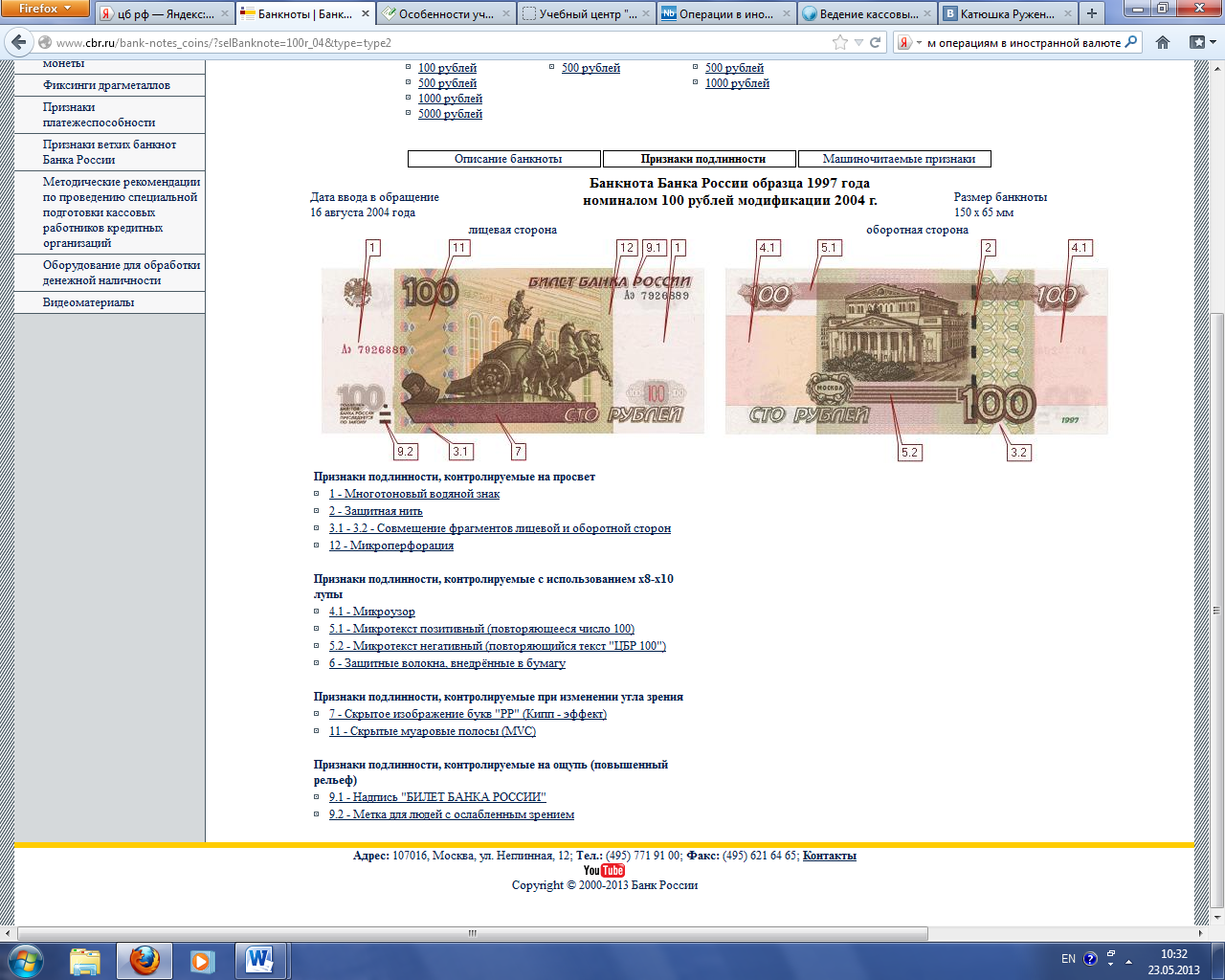This screenshot has width=1225, height=980.
Task: Click marker 9.1 above the banknote
Action: pos(654,248)
